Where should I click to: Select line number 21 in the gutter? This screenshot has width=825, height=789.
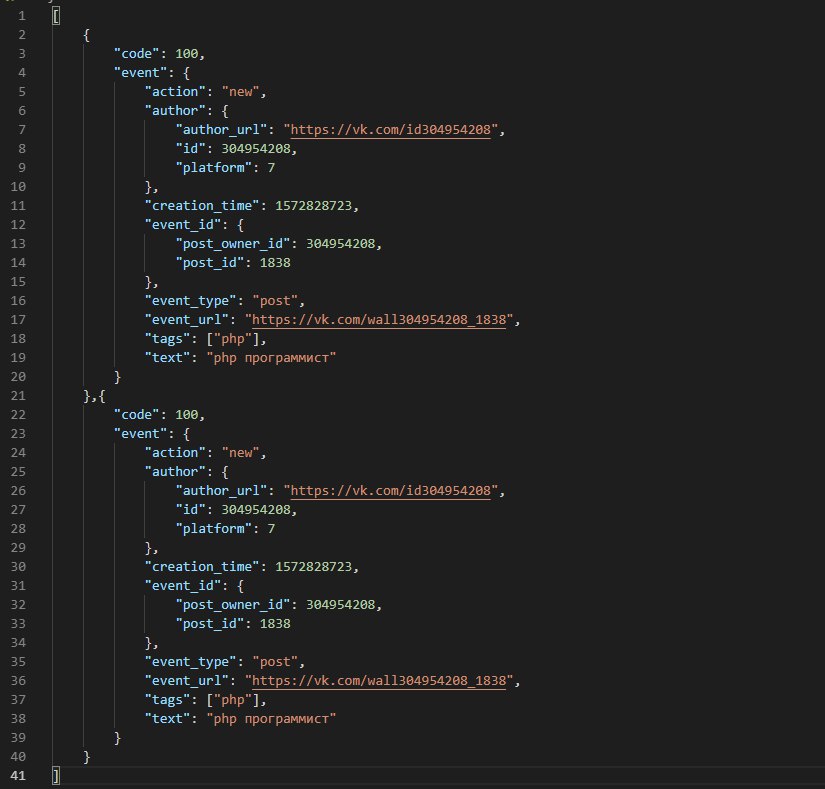click(x=18, y=396)
